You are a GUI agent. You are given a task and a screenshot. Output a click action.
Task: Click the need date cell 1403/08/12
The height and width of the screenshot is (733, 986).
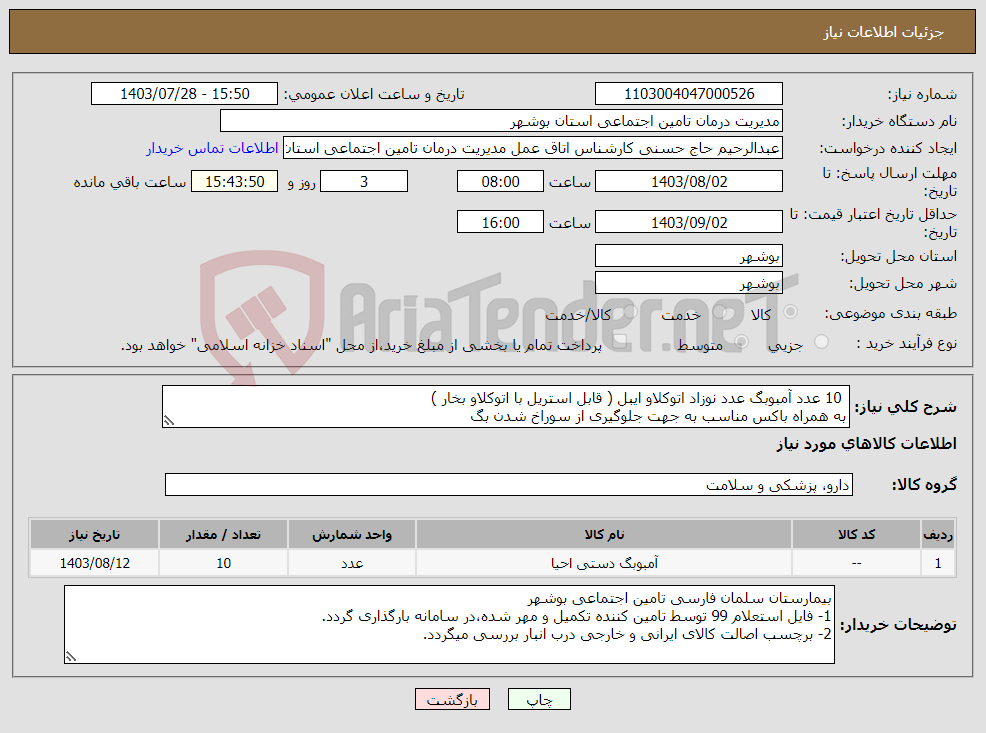(x=94, y=563)
